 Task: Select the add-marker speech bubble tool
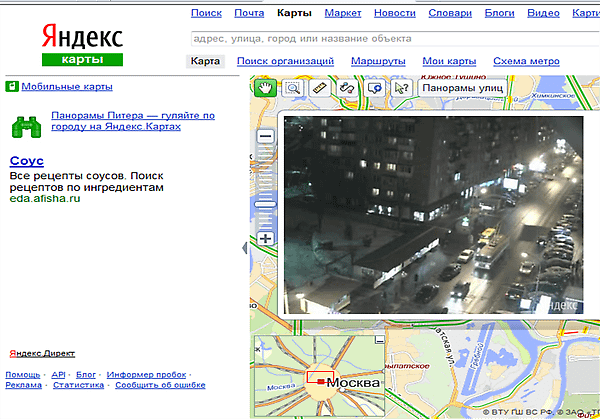pos(374,88)
